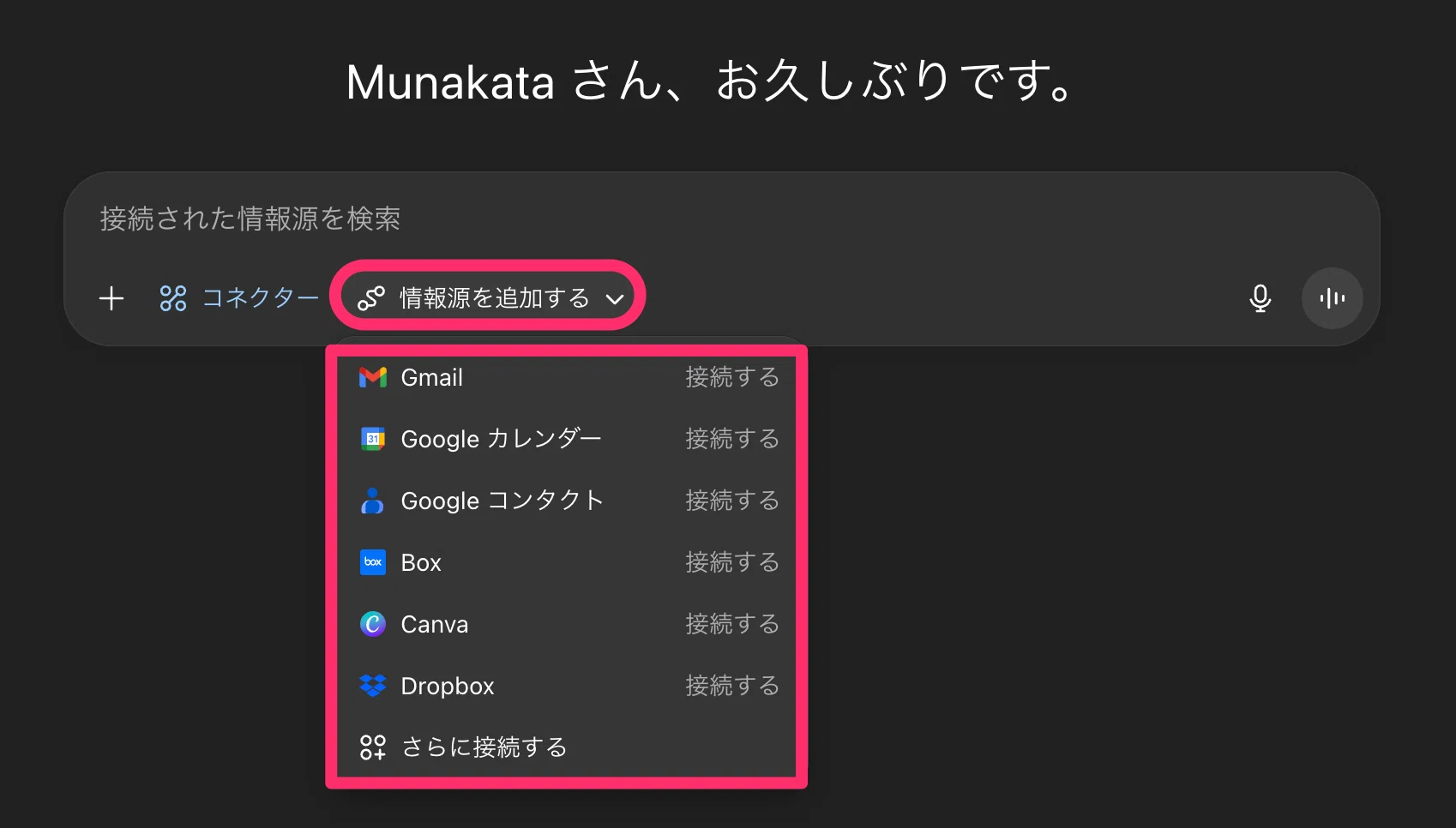
Task: Click the 情報源を追加する button label
Action: (495, 297)
